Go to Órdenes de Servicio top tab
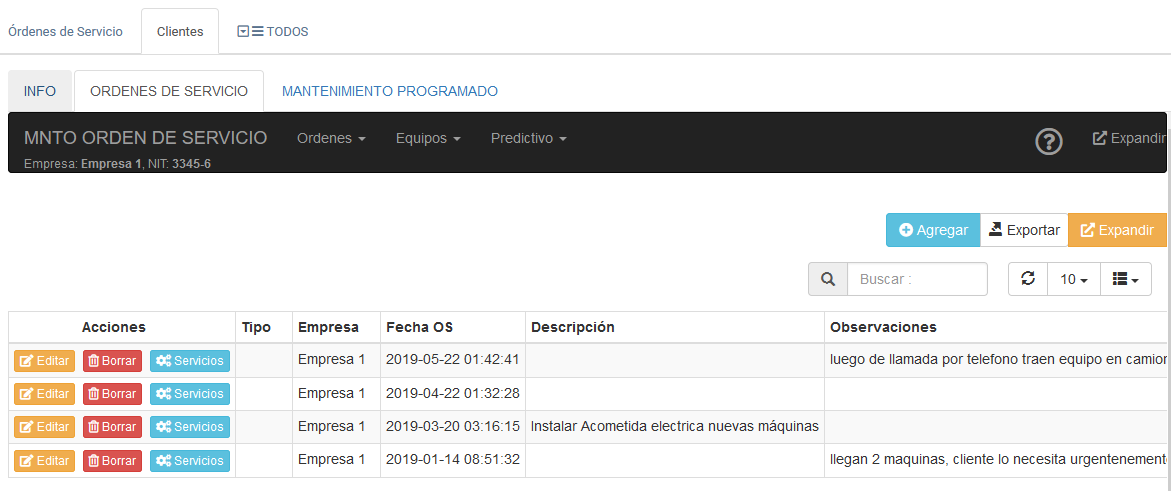This screenshot has width=1171, height=491. (x=65, y=31)
